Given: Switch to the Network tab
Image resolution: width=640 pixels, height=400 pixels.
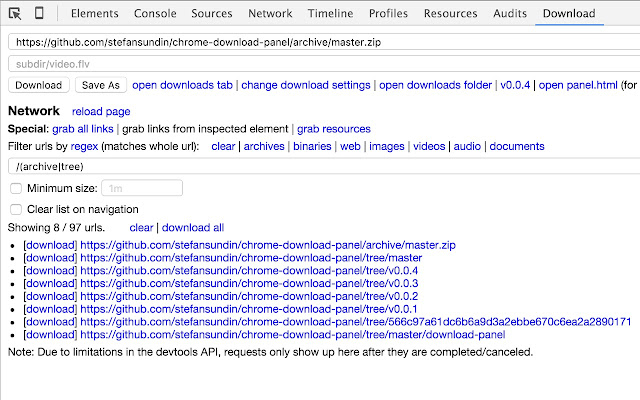Looking at the screenshot, I should point(270,13).
